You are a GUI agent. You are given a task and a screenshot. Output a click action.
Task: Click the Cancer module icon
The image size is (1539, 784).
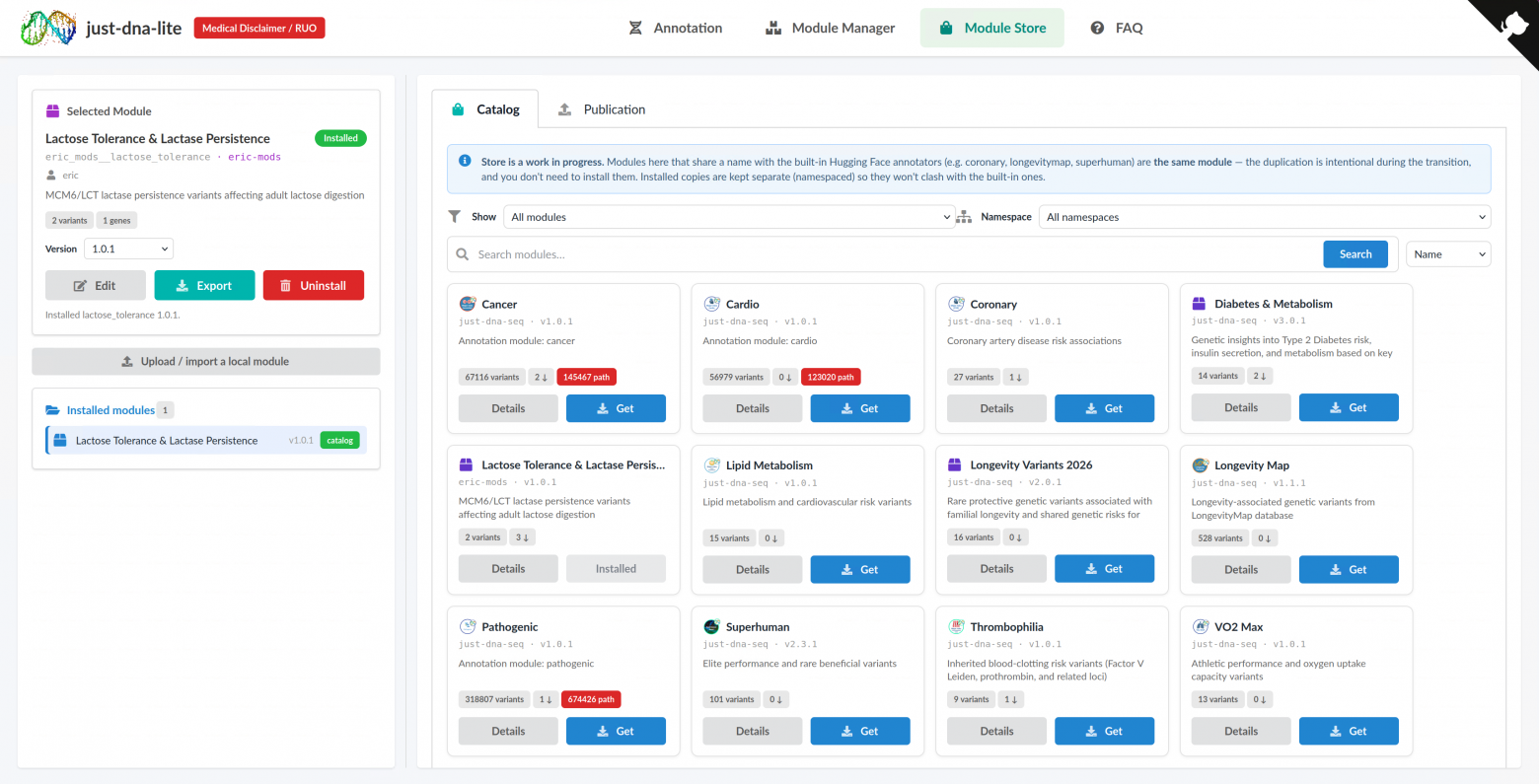point(468,304)
